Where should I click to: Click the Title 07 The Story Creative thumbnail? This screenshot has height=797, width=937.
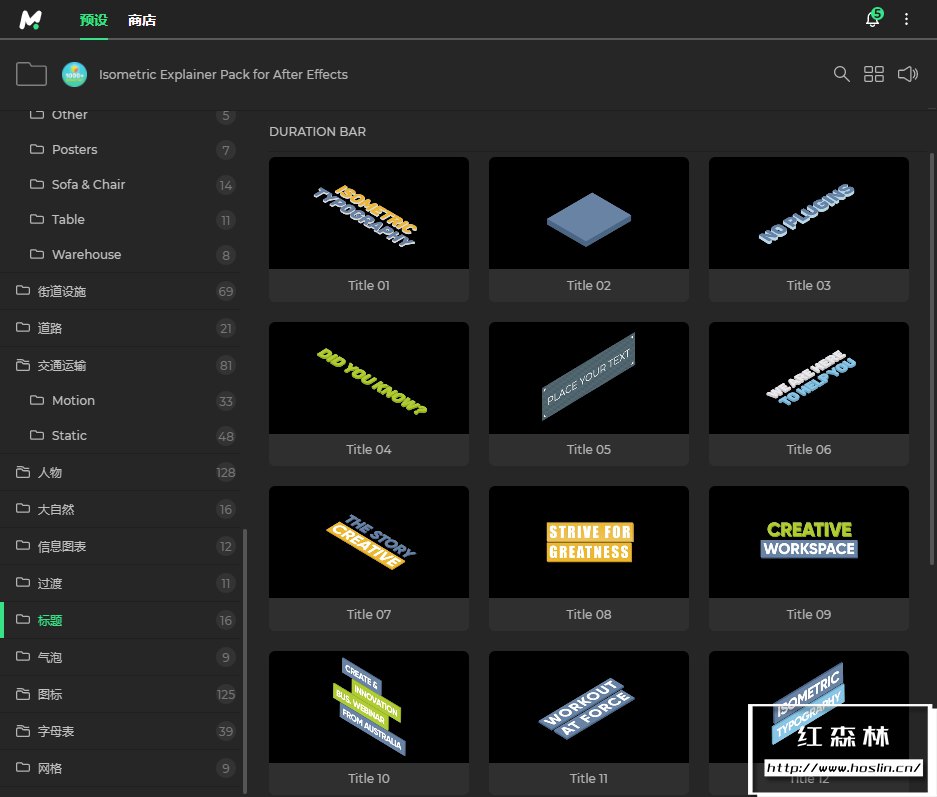369,542
